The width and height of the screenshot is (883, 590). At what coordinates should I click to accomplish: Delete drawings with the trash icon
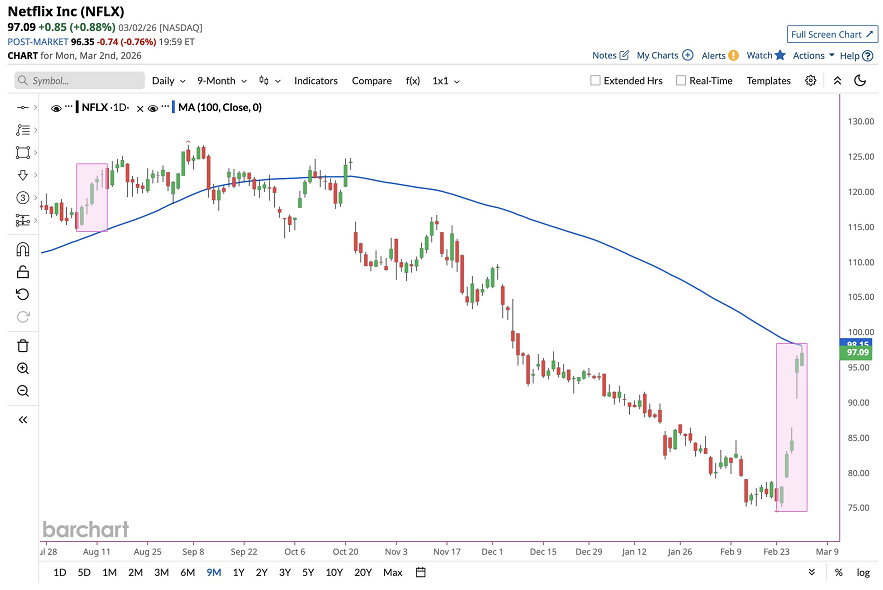[x=23, y=346]
